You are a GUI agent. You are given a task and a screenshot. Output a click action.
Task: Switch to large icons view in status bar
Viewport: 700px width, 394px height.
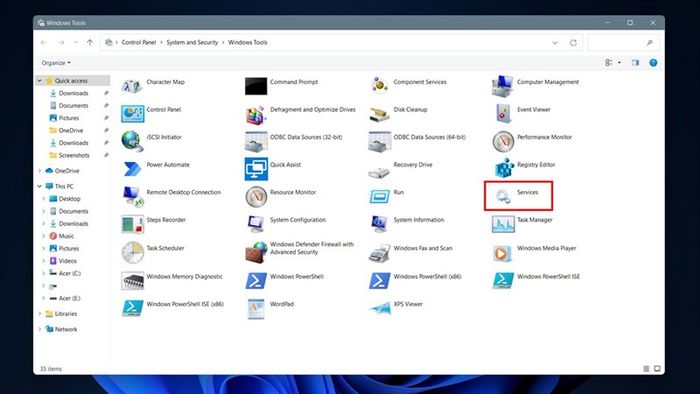click(657, 369)
